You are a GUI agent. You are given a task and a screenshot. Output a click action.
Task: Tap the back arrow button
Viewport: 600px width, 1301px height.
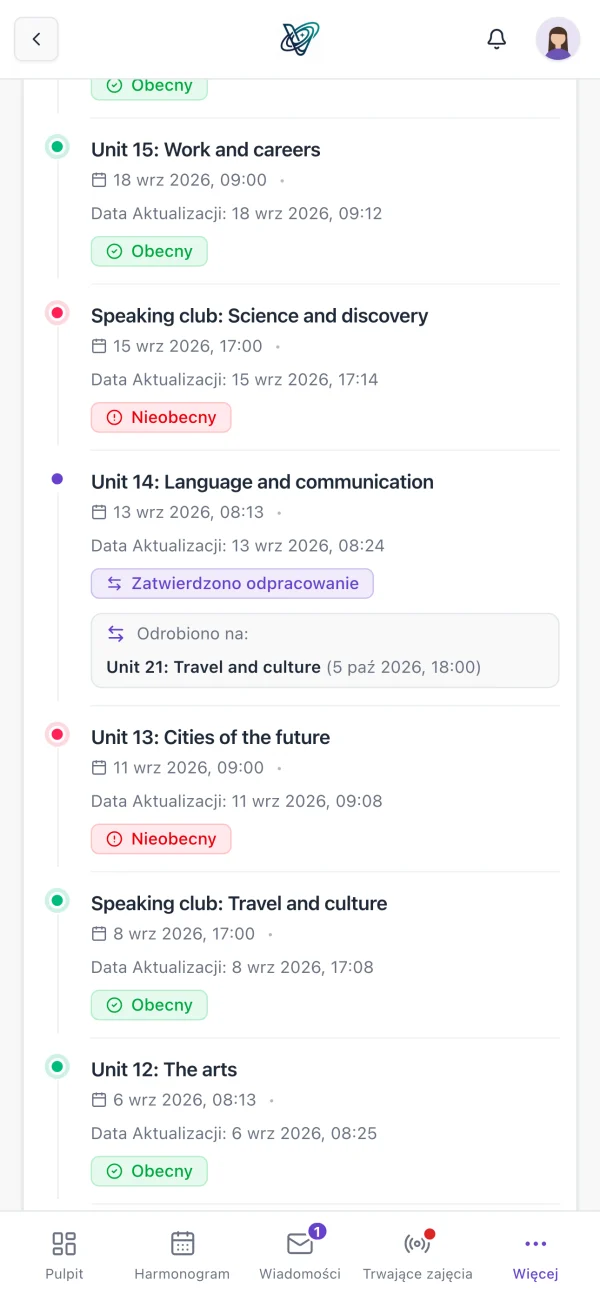click(x=36, y=39)
